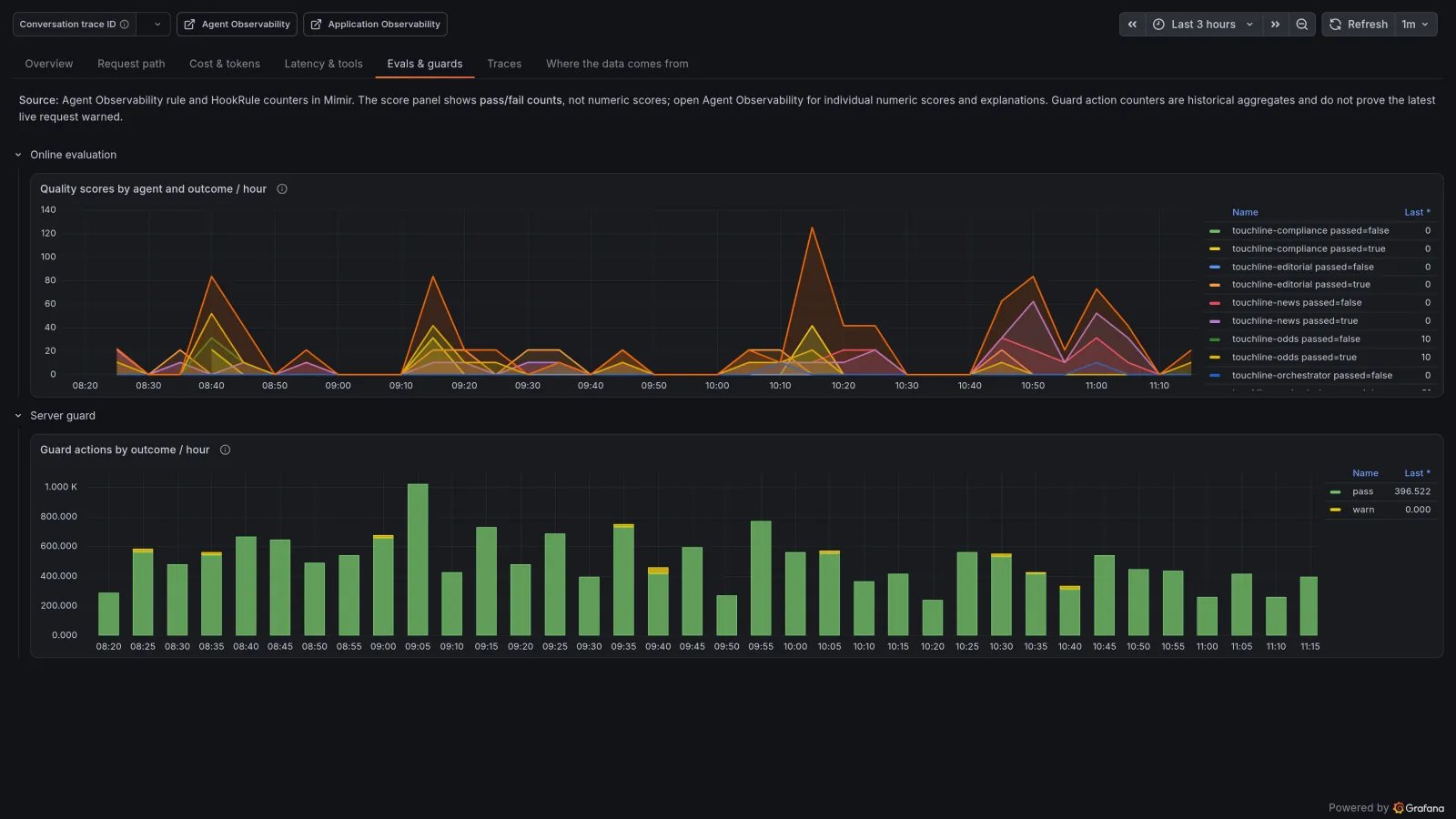The width and height of the screenshot is (1456, 819).
Task: Click the pass series green color swatch
Action: point(1335,492)
